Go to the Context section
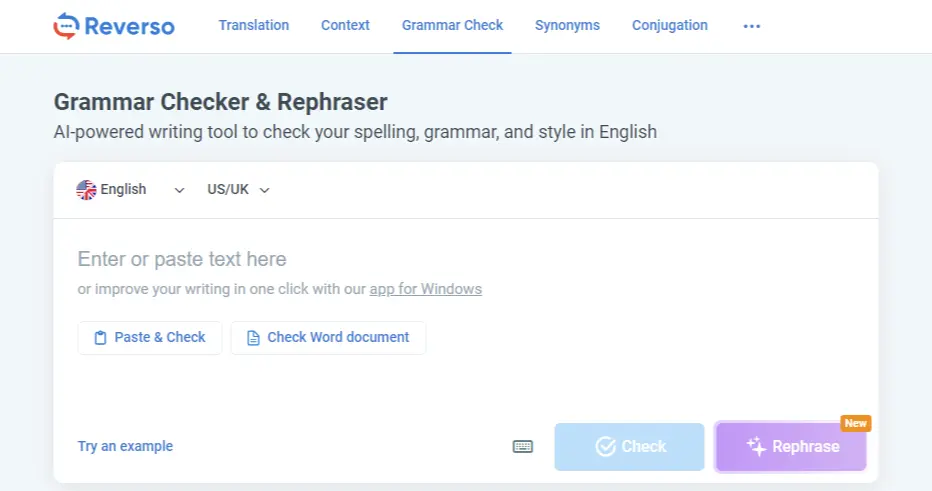 345,26
